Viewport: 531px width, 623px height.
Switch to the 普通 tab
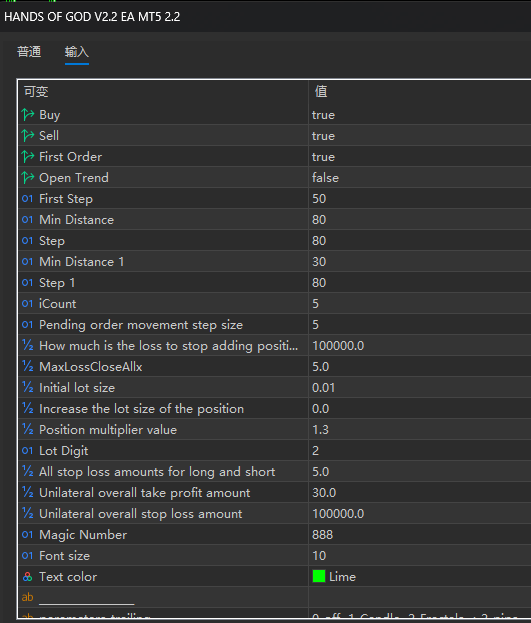click(29, 52)
